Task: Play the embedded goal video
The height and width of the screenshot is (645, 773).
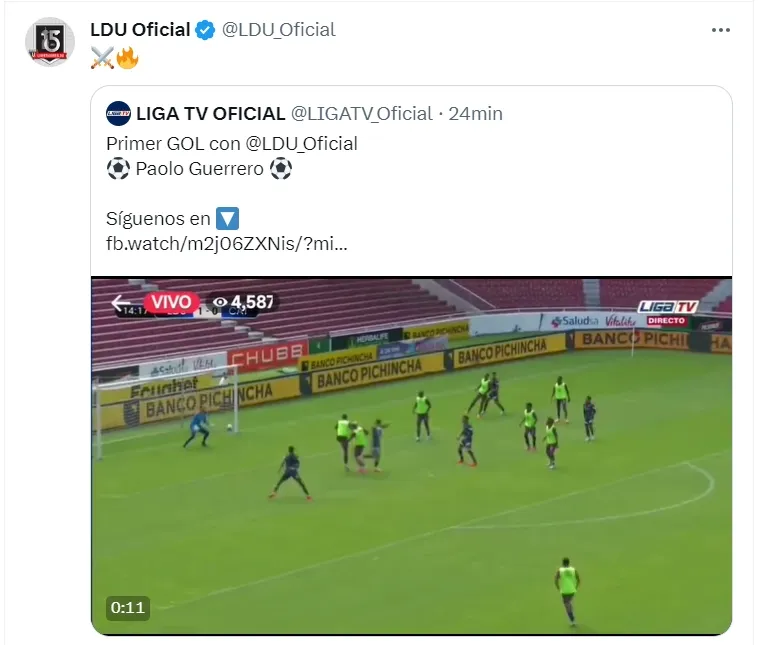Action: pos(411,456)
